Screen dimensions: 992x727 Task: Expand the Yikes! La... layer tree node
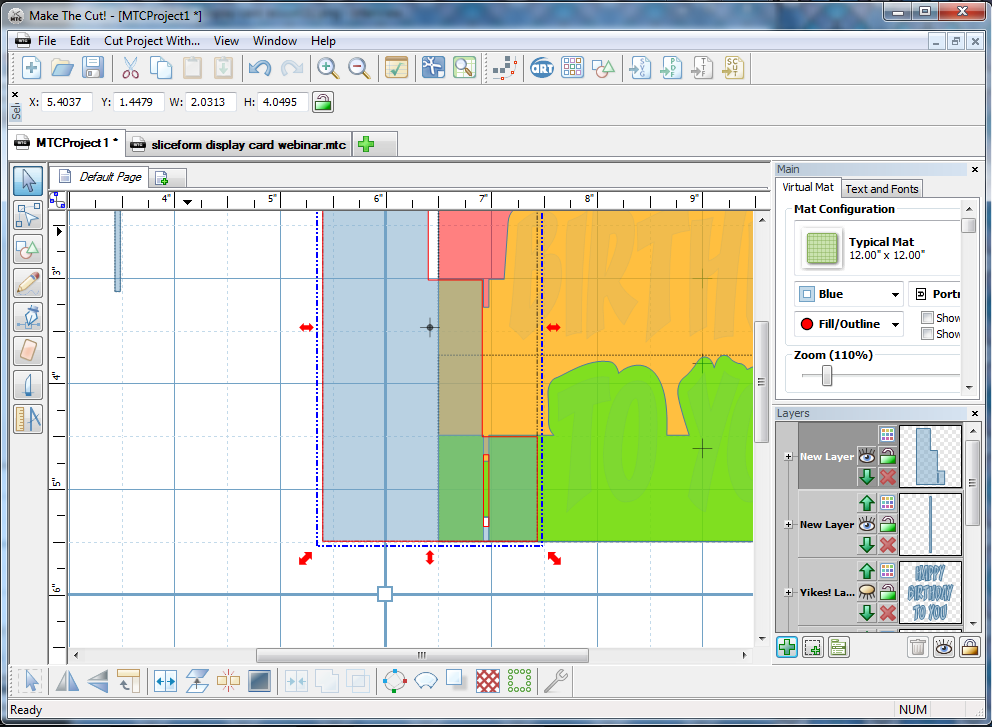tap(788, 592)
